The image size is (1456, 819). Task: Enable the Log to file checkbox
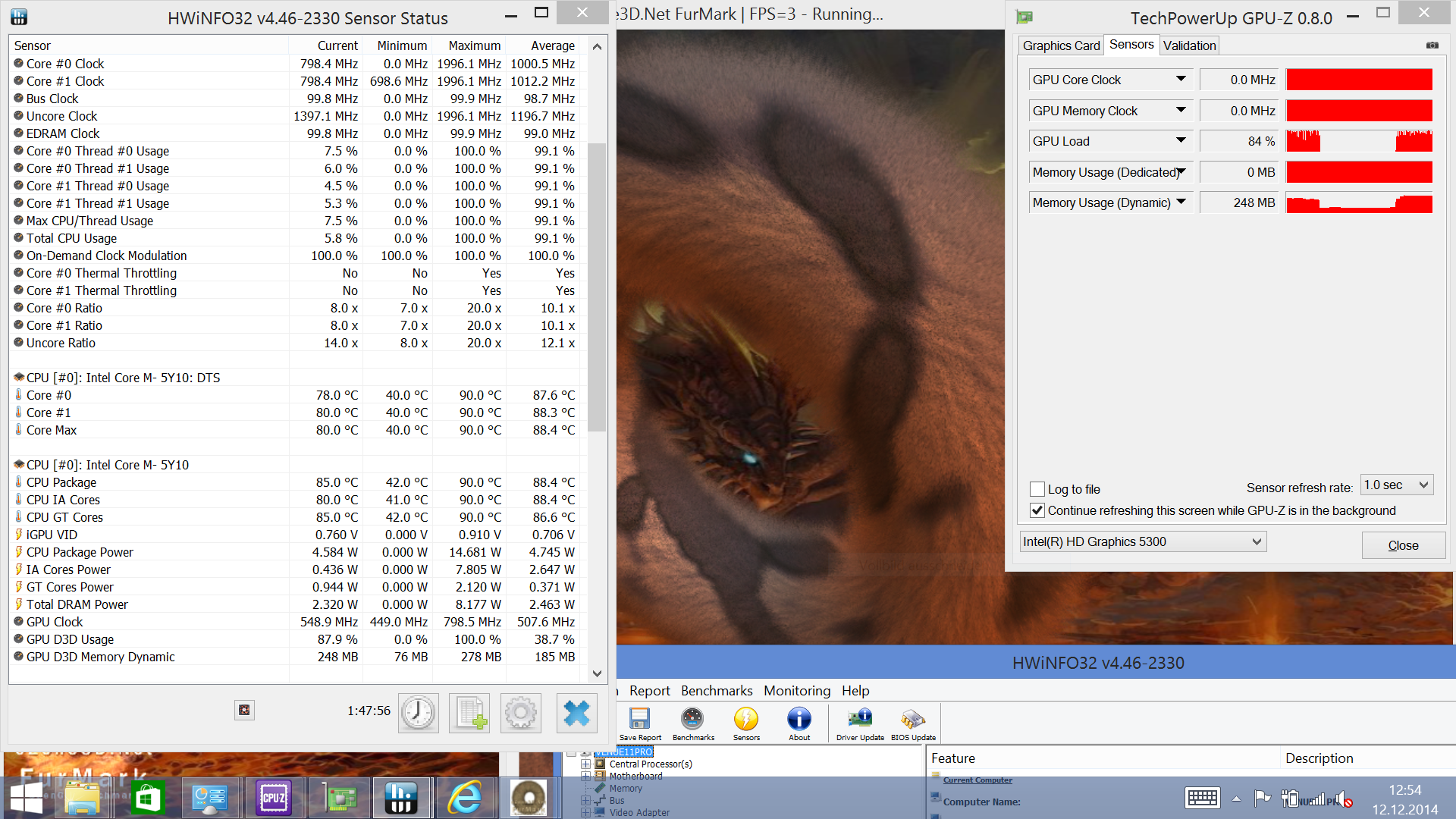coord(1037,489)
